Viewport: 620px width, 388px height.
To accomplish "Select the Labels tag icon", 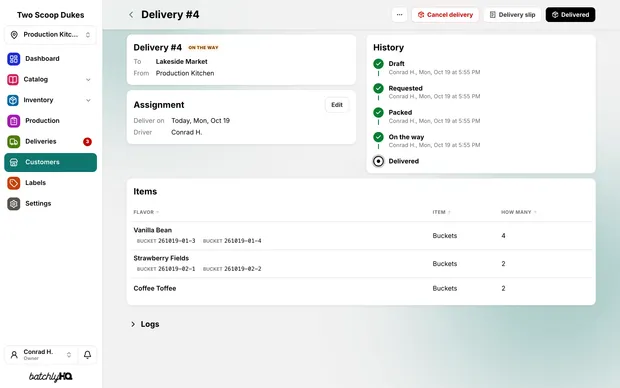I will coord(13,183).
